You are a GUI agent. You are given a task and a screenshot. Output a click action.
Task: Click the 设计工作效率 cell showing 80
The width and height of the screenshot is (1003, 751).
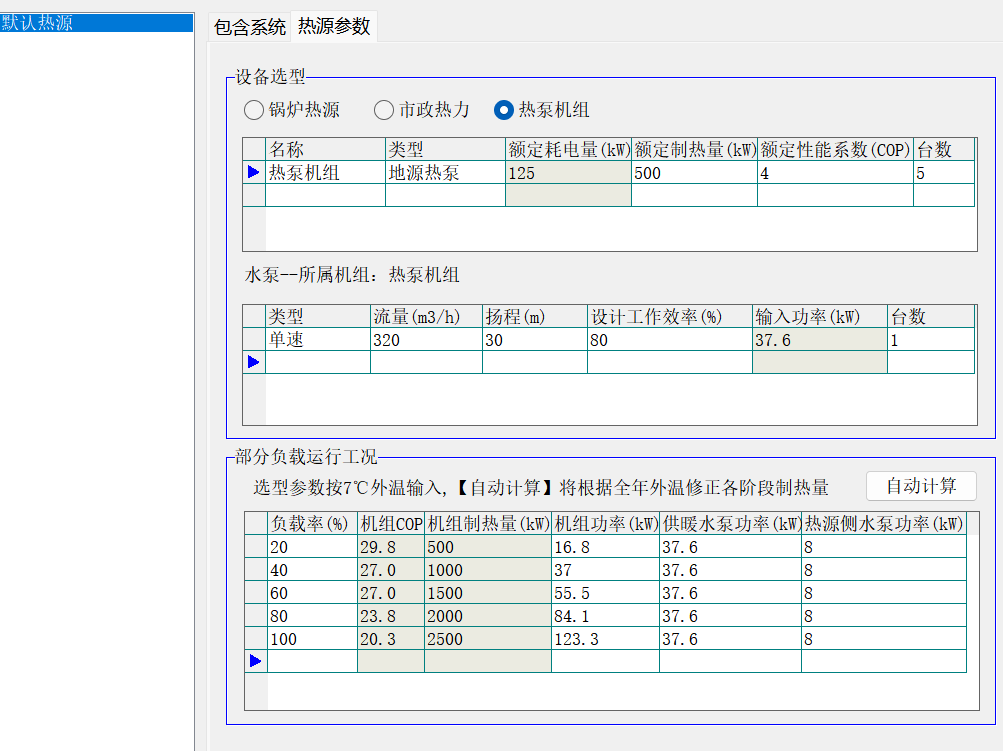668,340
